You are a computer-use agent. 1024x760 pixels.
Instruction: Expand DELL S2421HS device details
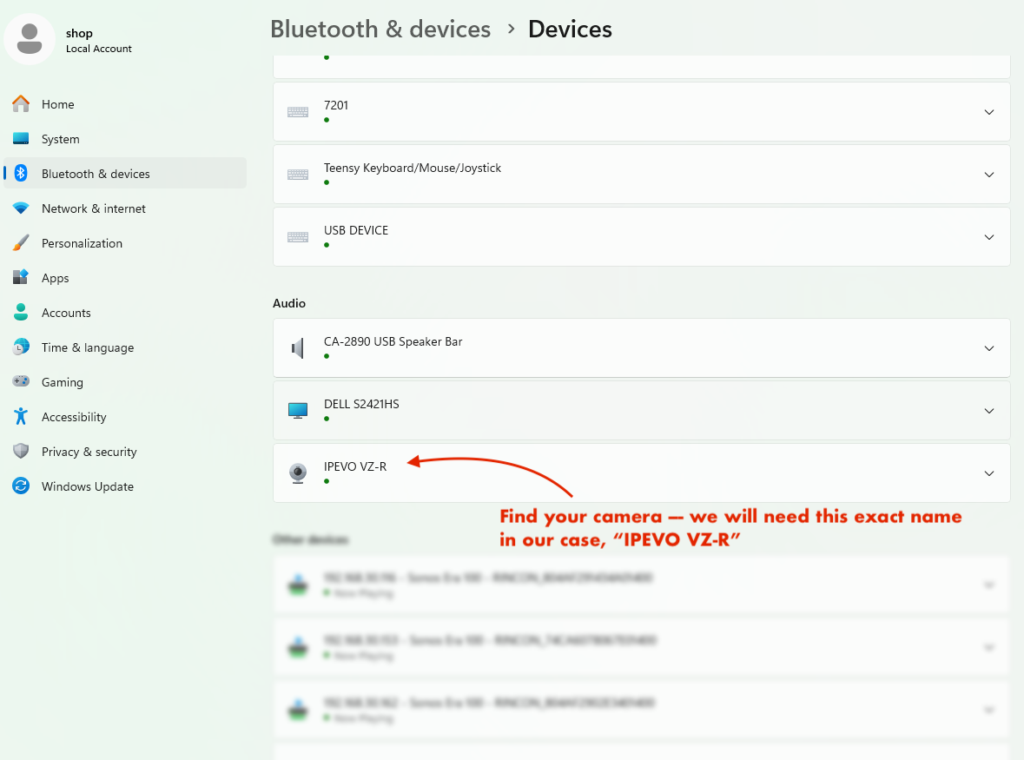989,411
